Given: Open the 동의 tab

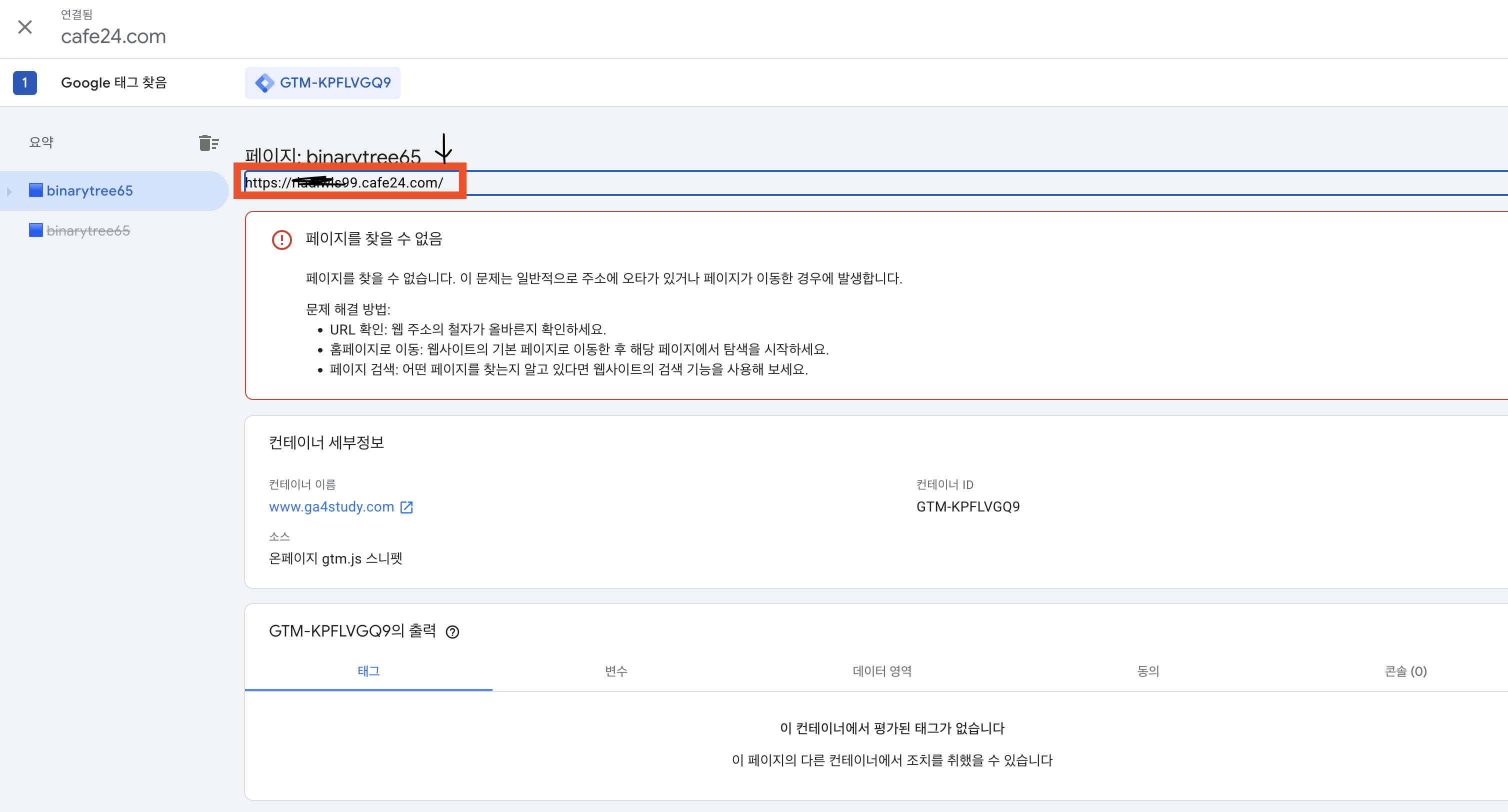Looking at the screenshot, I should pos(1148,671).
